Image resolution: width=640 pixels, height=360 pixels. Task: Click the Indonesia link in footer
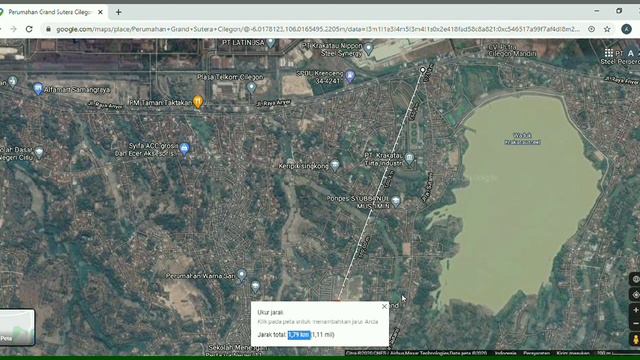505,353
